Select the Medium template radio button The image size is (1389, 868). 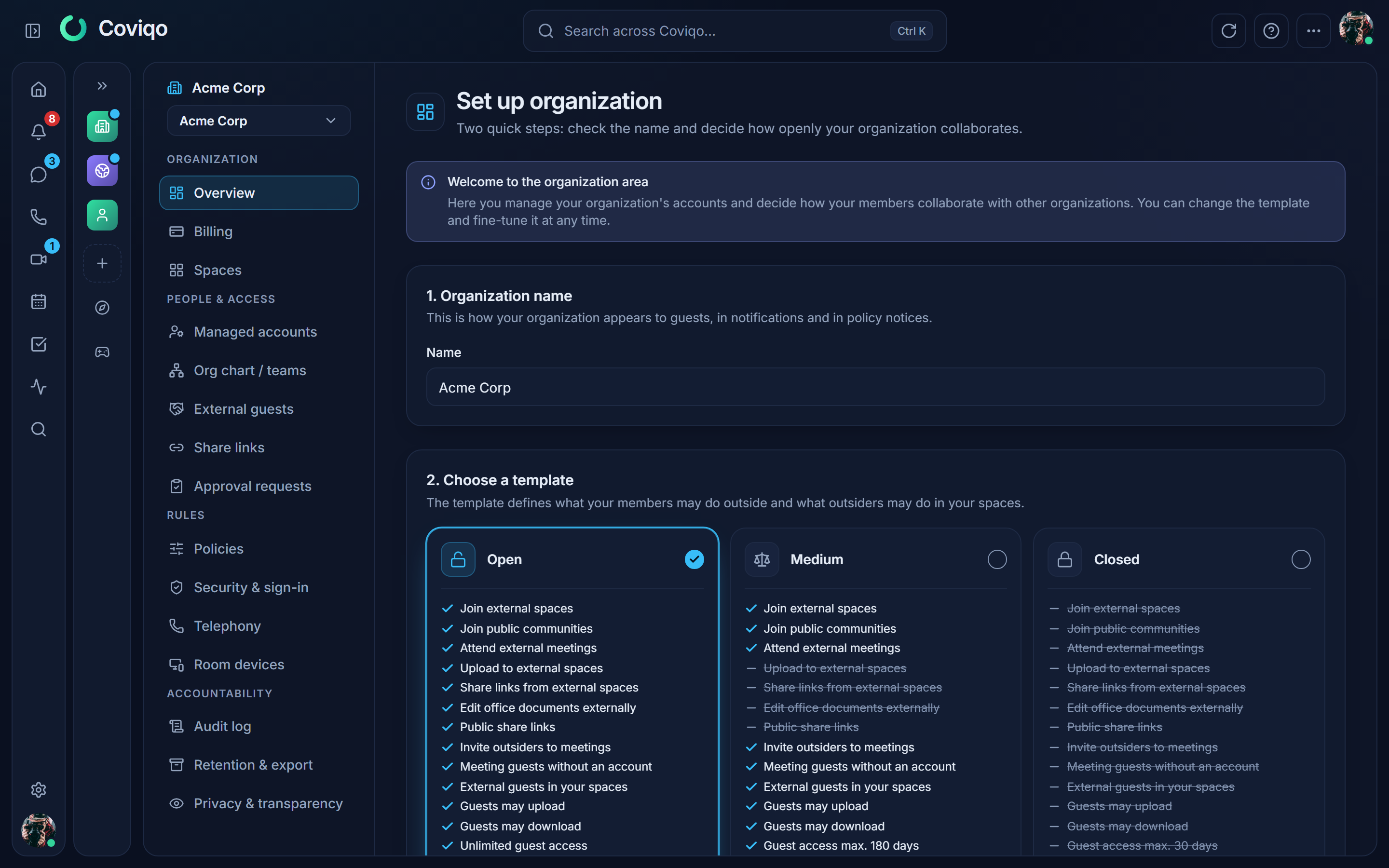coord(997,559)
